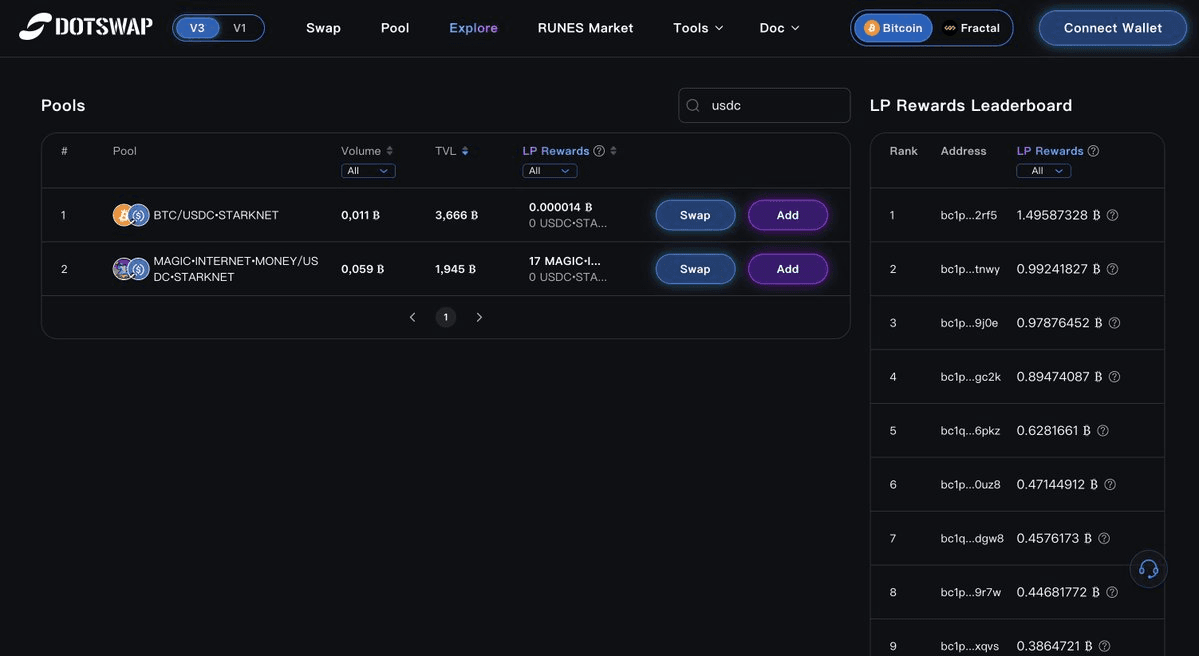This screenshot has width=1199, height=656.
Task: Click the 0.000014 LP reward value
Action: pyautogui.click(x=561, y=207)
